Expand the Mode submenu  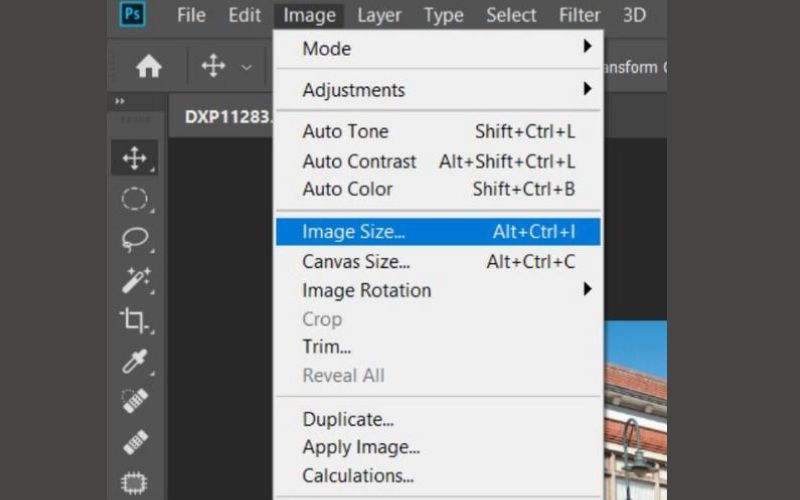[x=438, y=48]
